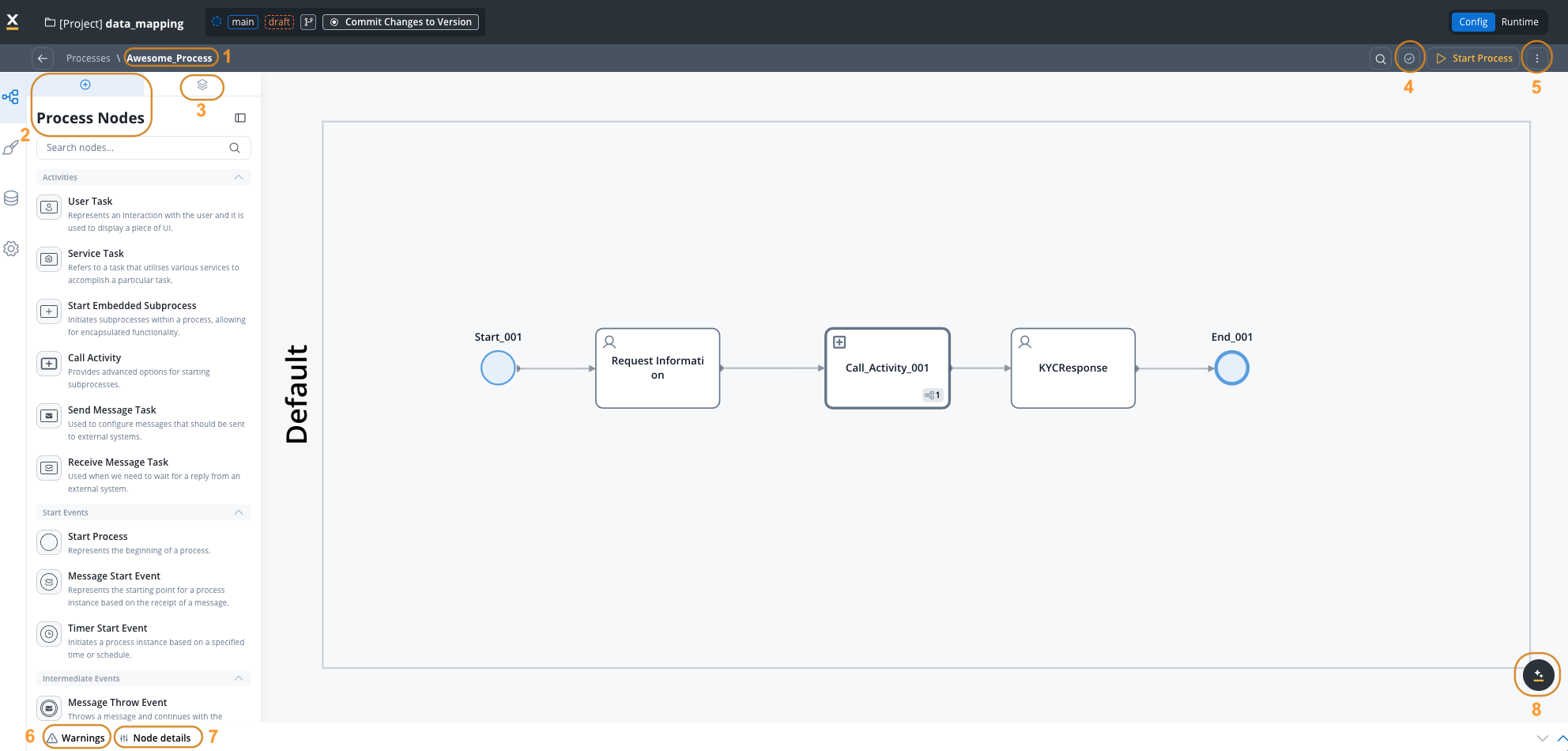Select the Call_Activity_001 node on canvas
The width and height of the screenshot is (1568, 751).
[x=887, y=368]
